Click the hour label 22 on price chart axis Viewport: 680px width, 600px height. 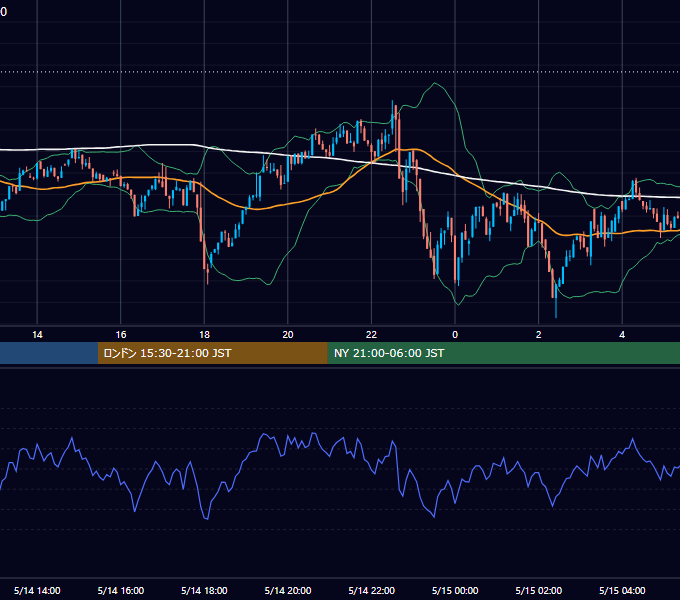[371, 335]
